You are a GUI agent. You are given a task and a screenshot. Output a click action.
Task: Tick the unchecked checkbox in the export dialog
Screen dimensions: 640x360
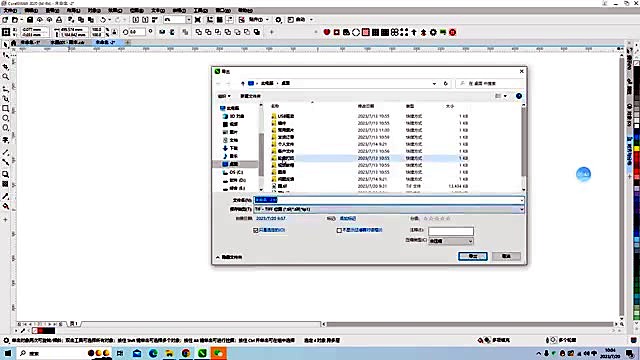point(339,230)
